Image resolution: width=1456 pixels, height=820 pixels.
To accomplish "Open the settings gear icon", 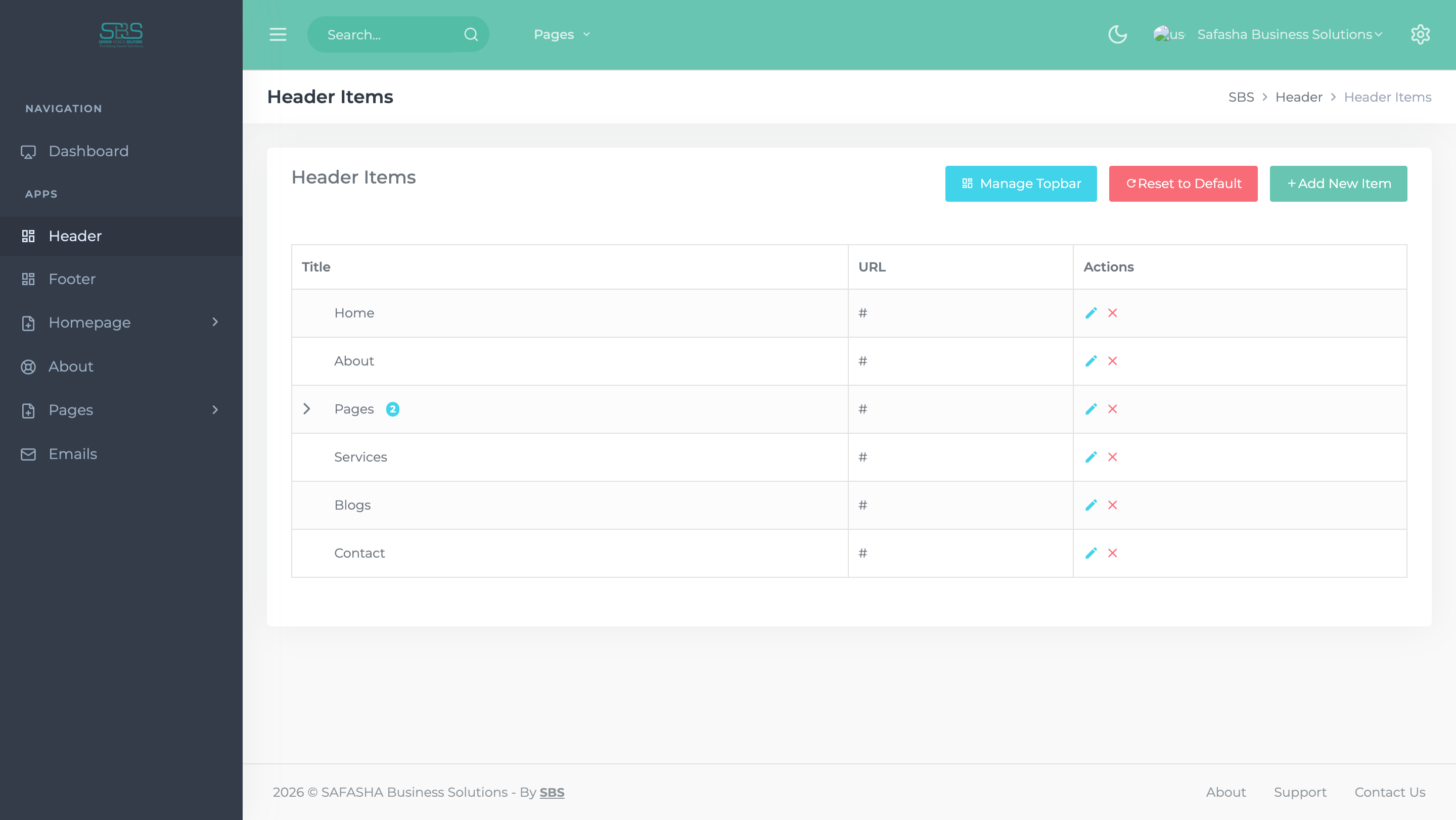I will (x=1420, y=34).
